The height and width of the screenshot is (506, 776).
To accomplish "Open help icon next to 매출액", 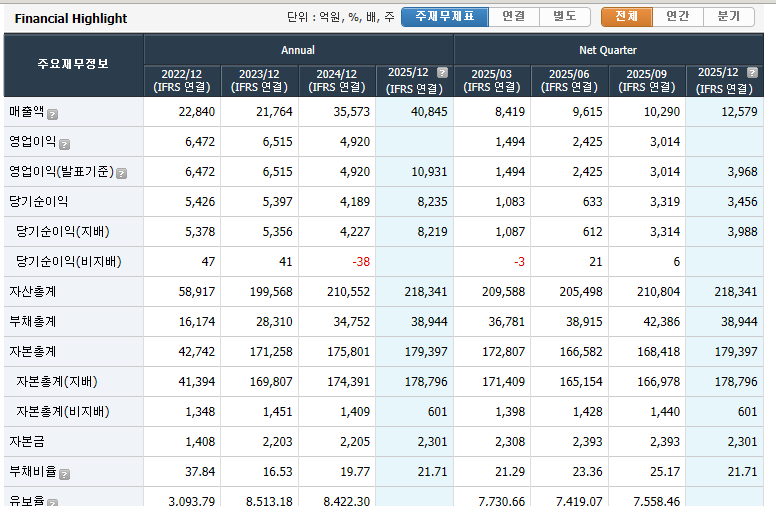I will (52, 114).
